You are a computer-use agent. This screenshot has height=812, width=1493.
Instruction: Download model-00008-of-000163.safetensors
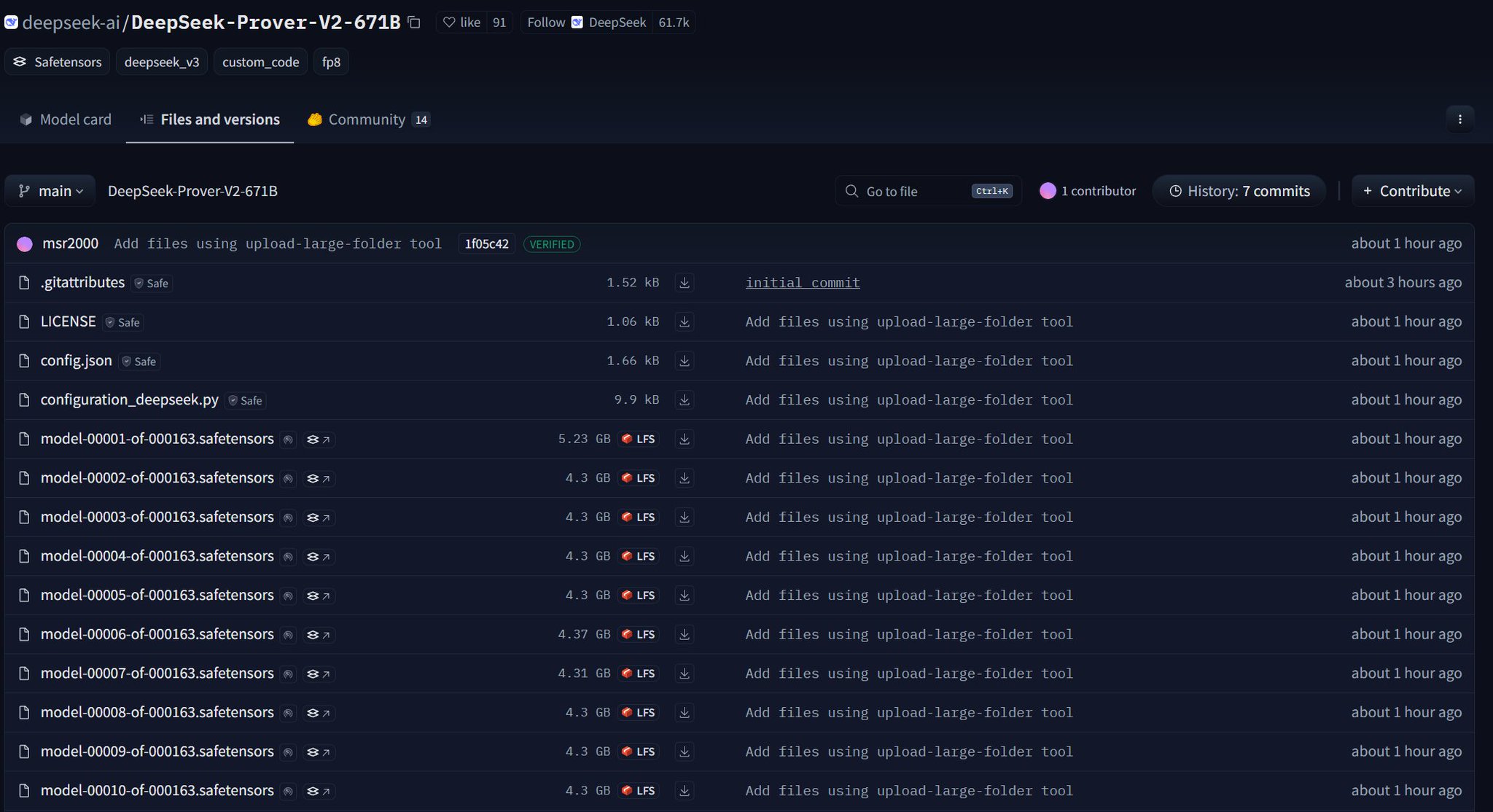click(685, 712)
